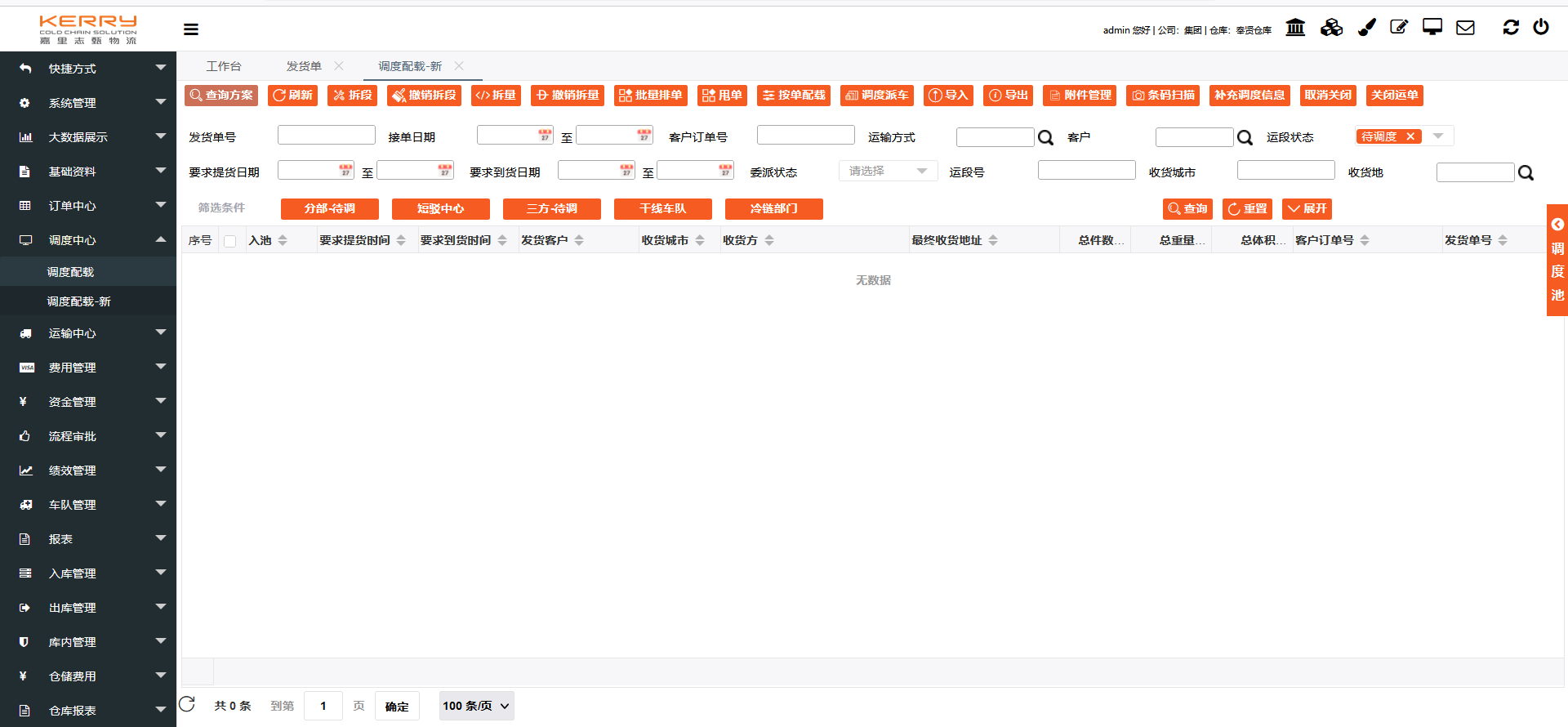Sort by 最终收货地址 column arrows
Screen dimensions: 1568x727
993,240
